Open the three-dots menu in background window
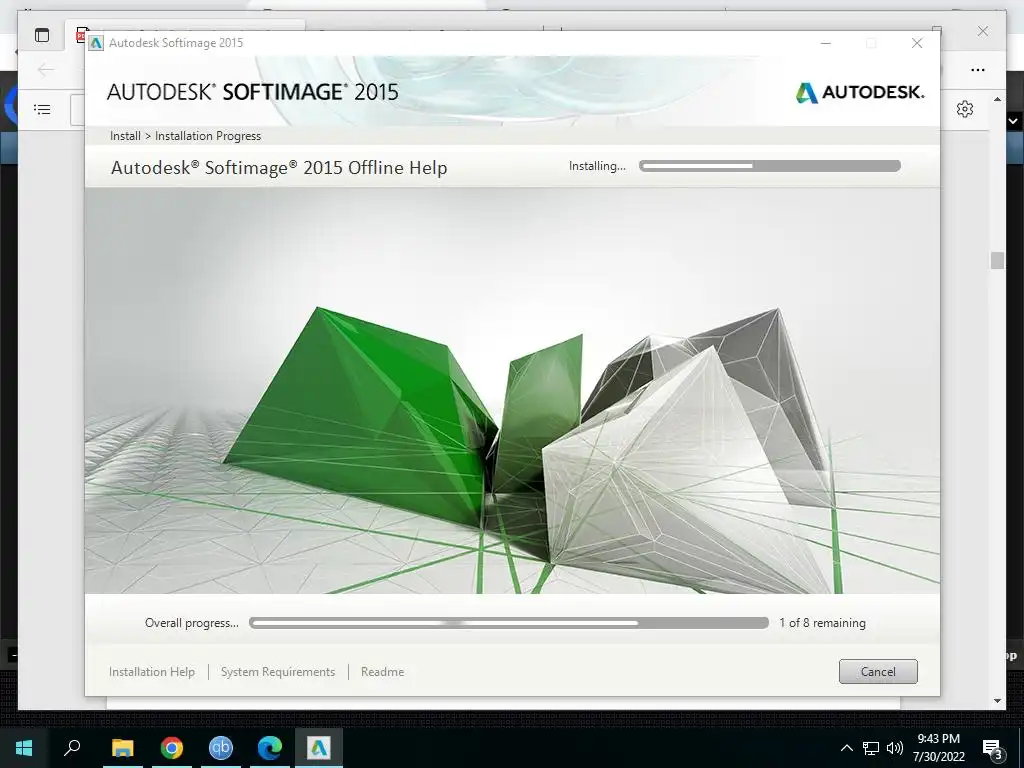 pyautogui.click(x=978, y=70)
